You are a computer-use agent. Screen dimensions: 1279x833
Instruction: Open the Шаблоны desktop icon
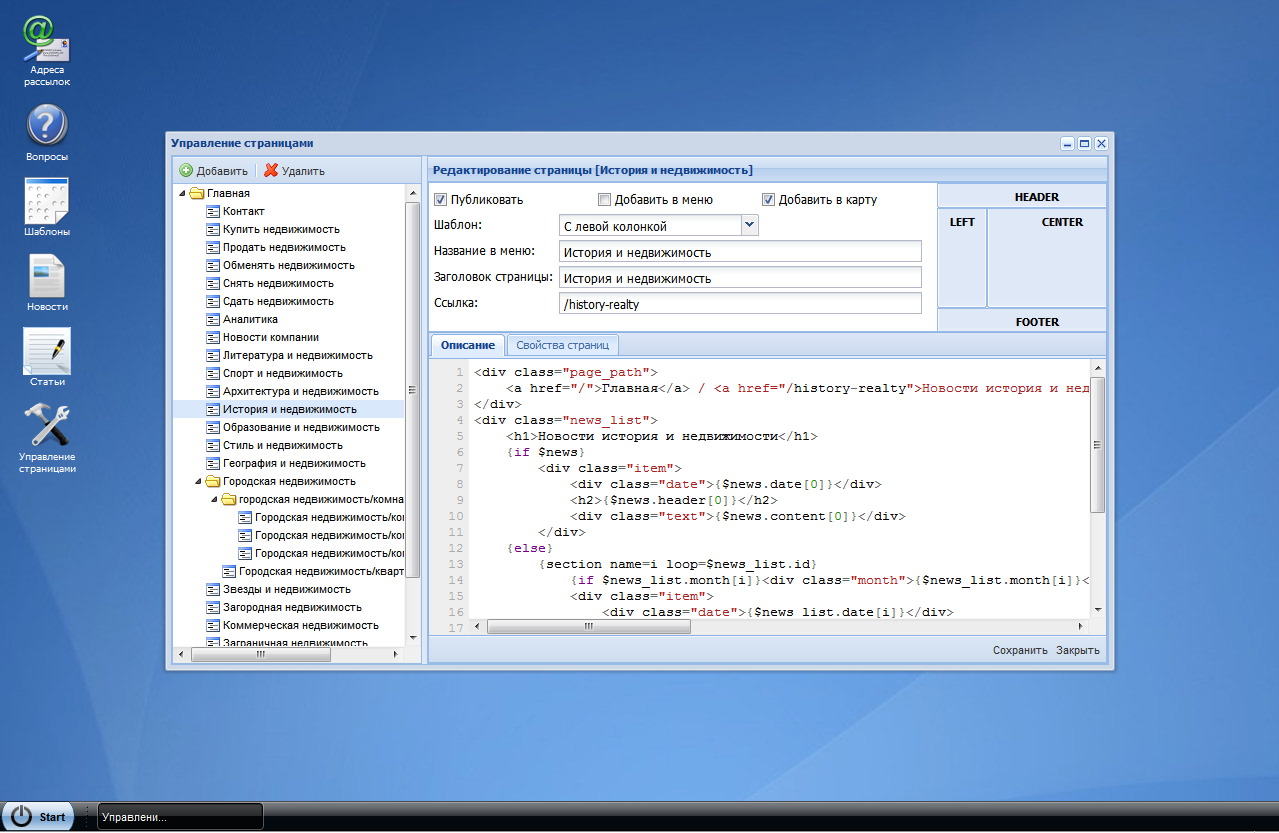46,201
